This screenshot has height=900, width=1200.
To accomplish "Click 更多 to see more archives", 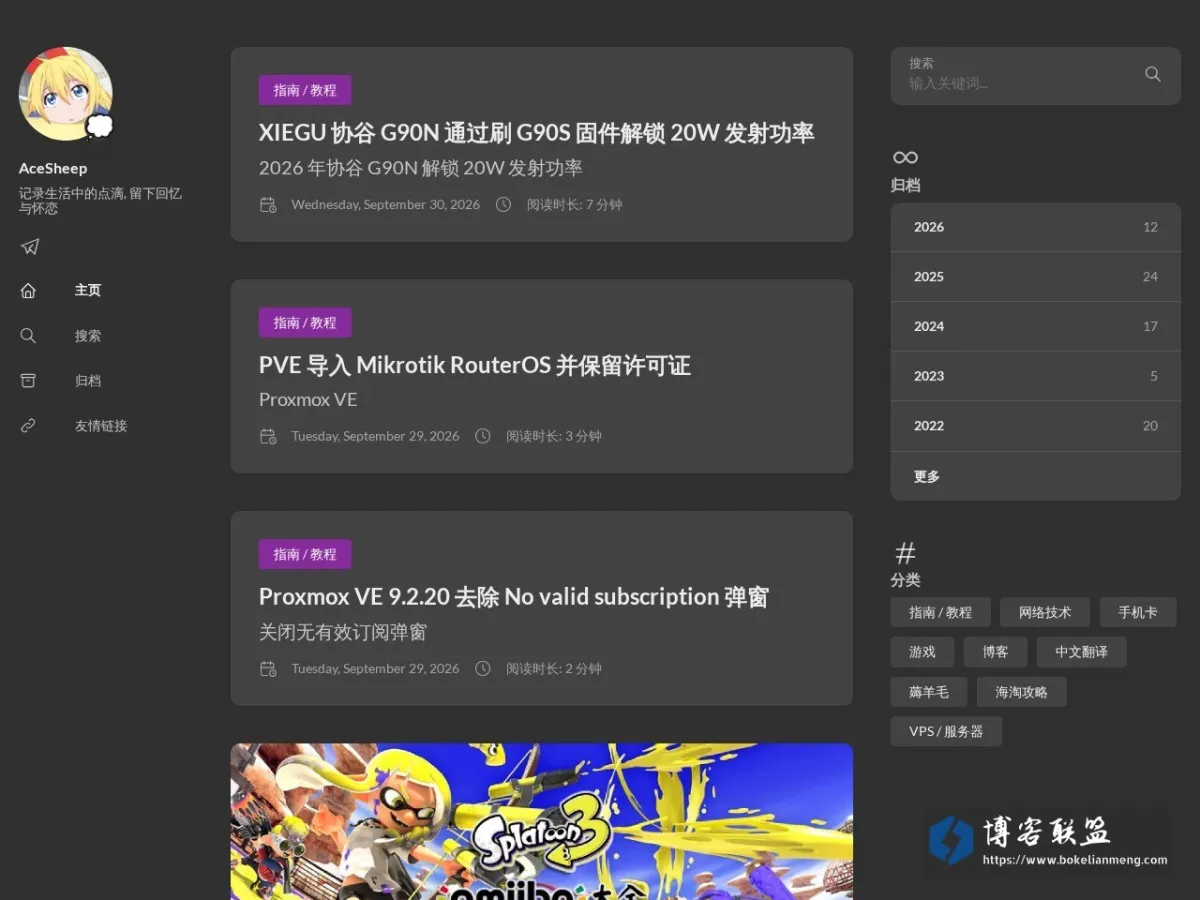I will point(1036,476).
